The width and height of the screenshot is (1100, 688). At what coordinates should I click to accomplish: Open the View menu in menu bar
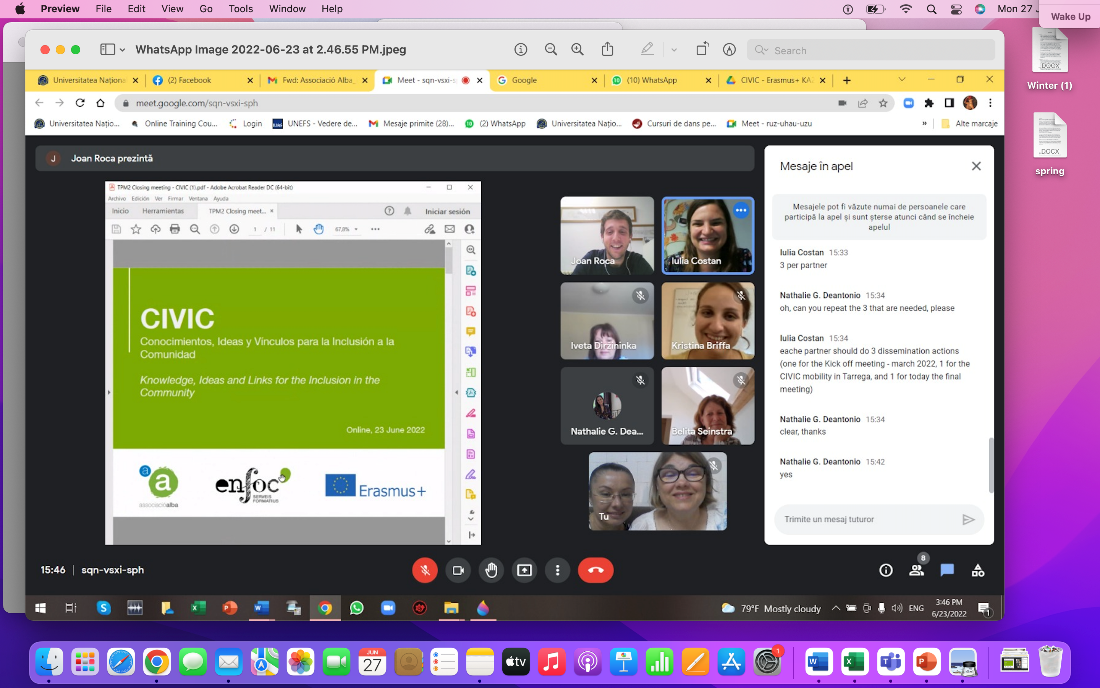[172, 9]
